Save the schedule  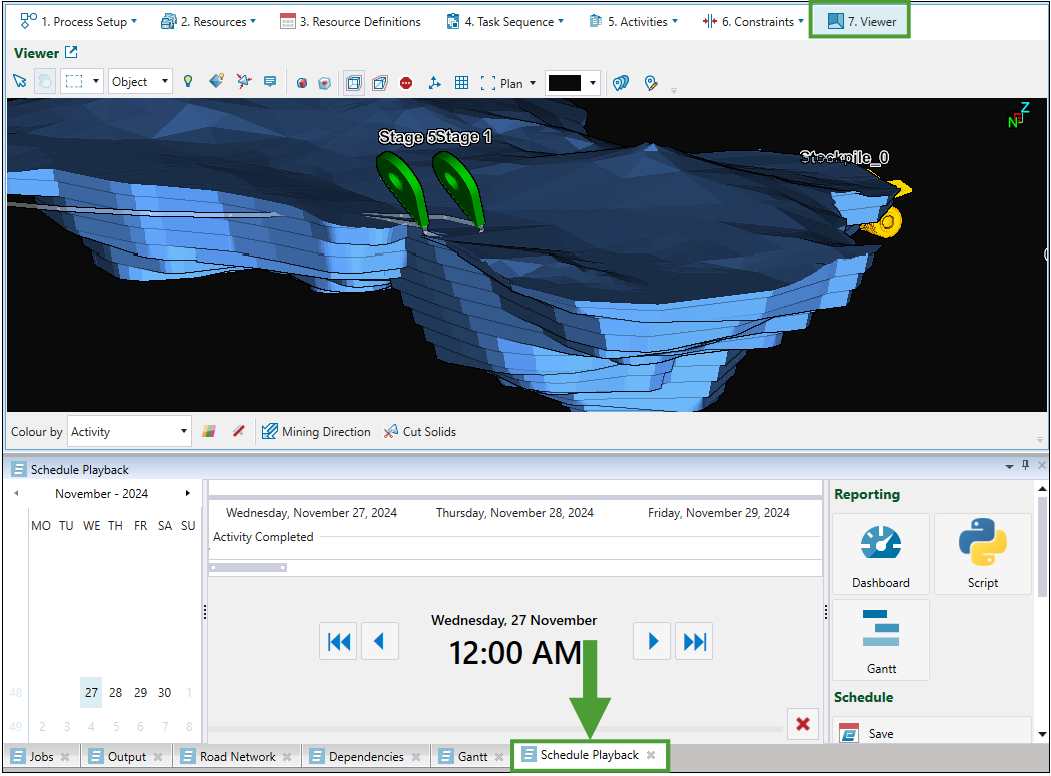932,733
